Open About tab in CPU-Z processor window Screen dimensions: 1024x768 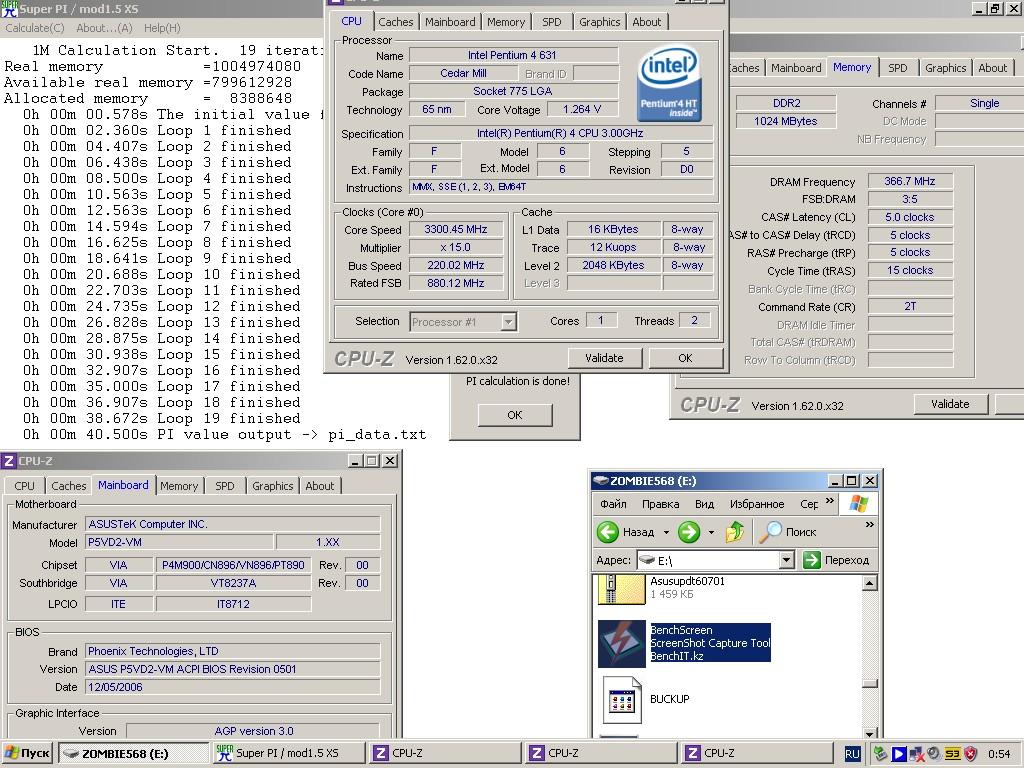pyautogui.click(x=647, y=22)
